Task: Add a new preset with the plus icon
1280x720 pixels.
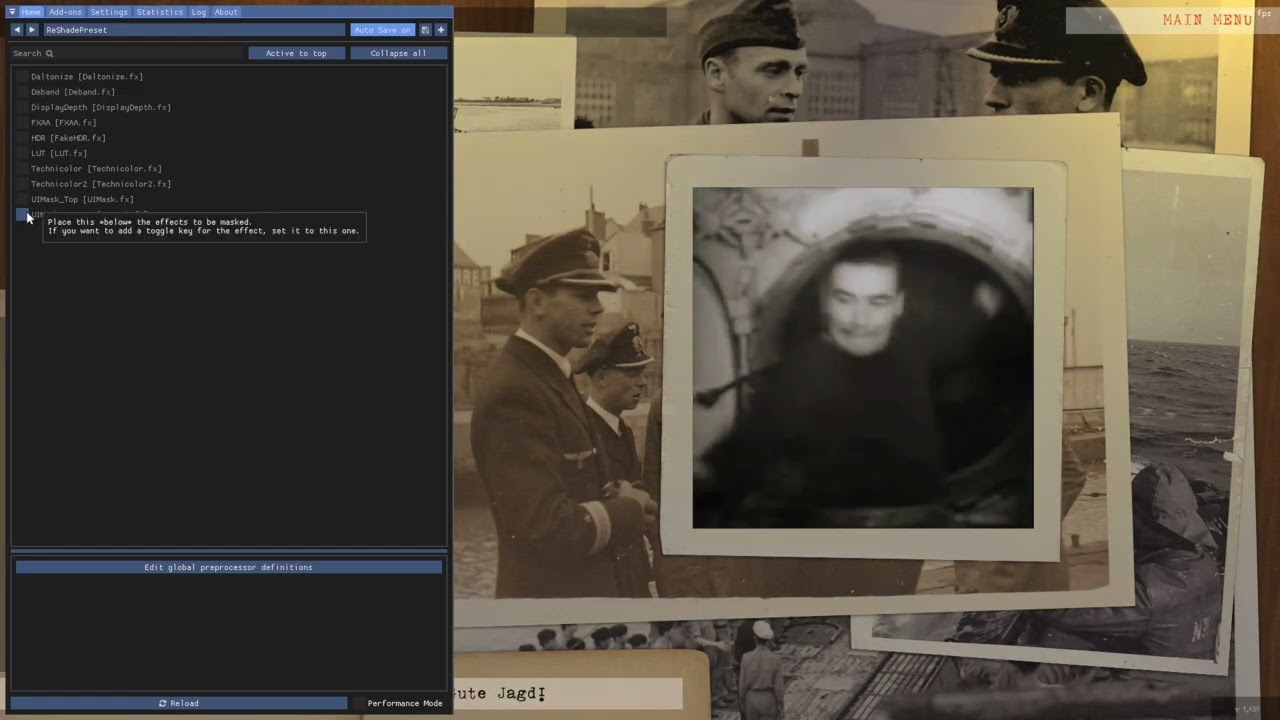Action: point(440,30)
